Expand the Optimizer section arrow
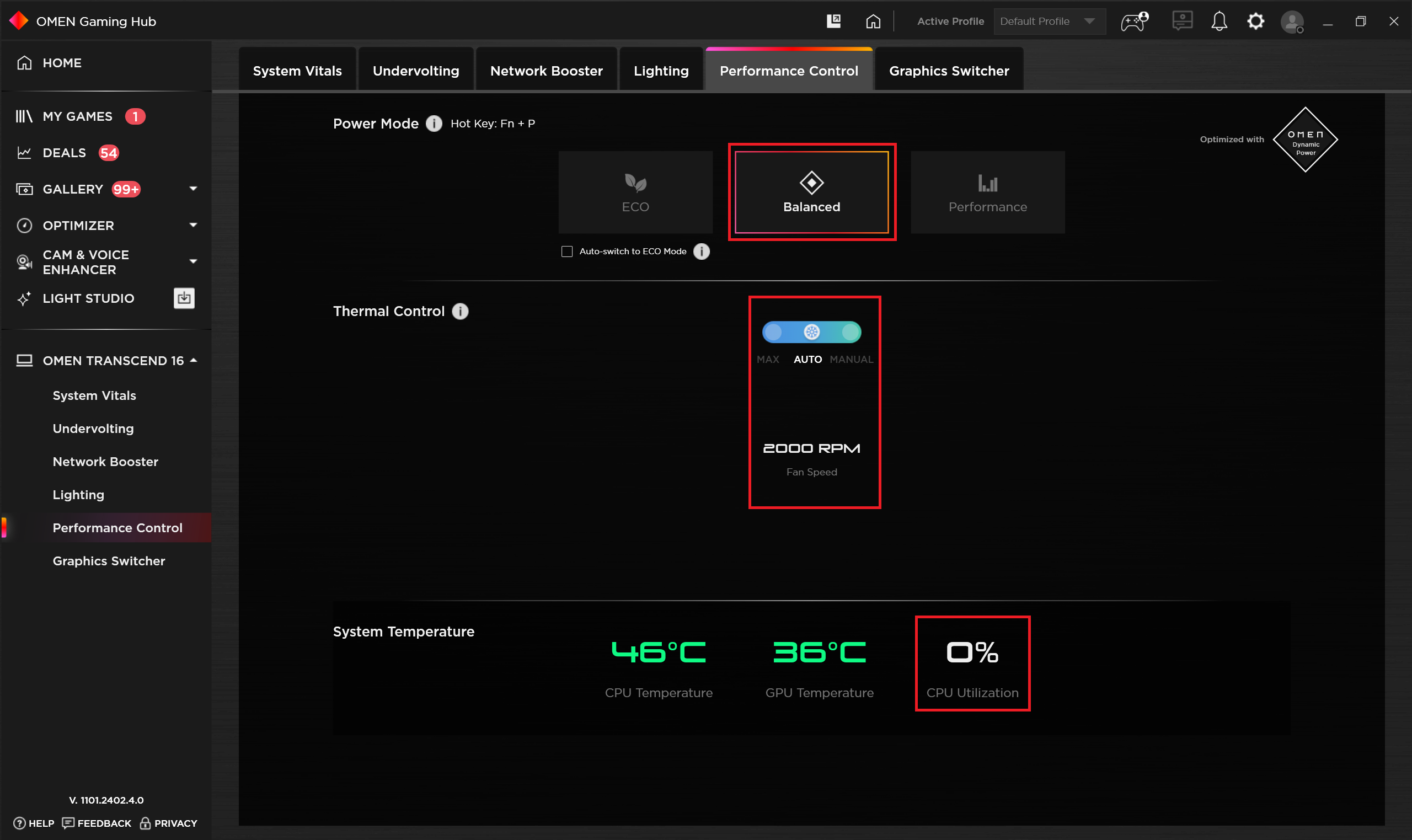 pos(193,225)
